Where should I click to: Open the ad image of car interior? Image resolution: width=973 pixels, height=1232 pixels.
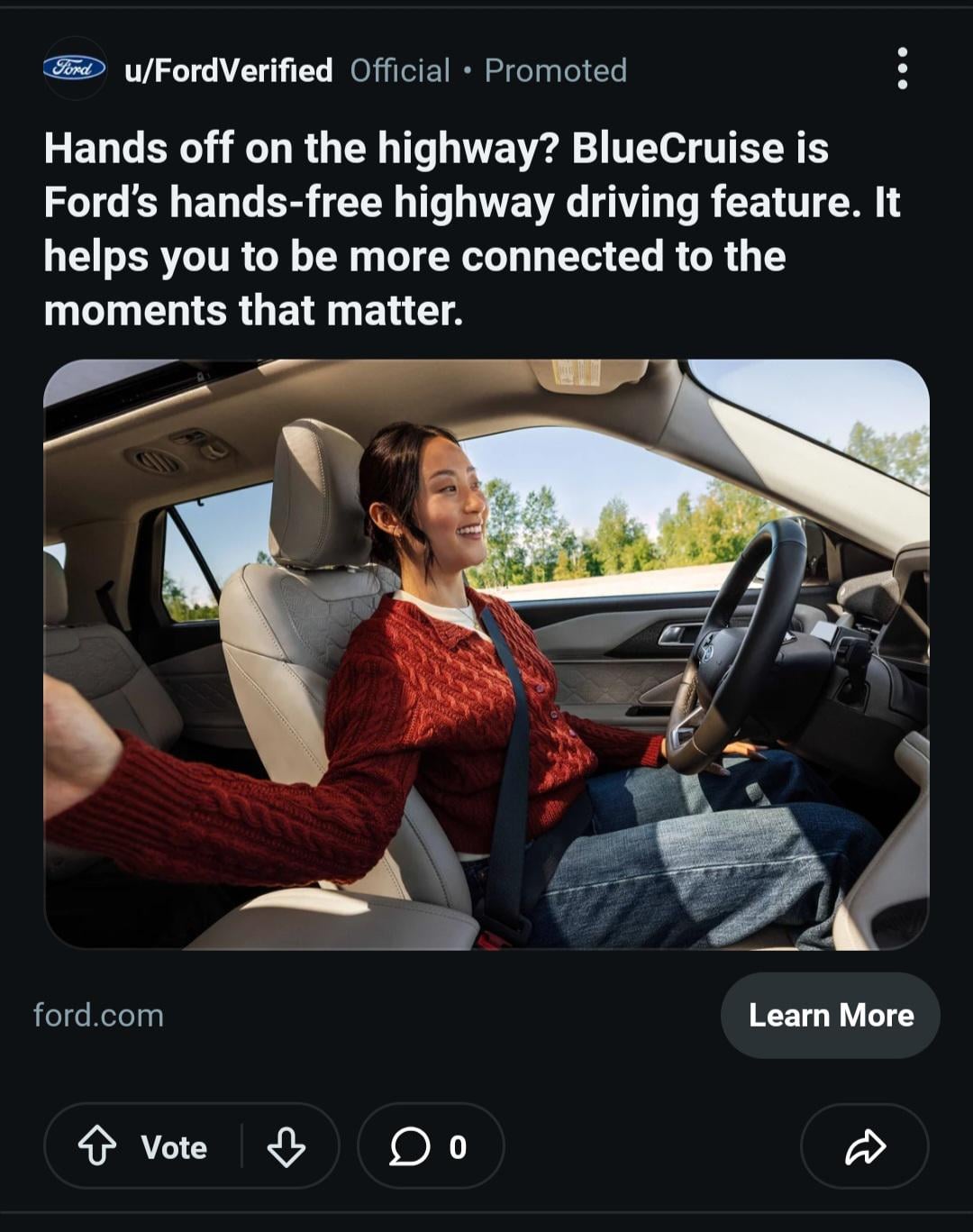tap(486, 654)
